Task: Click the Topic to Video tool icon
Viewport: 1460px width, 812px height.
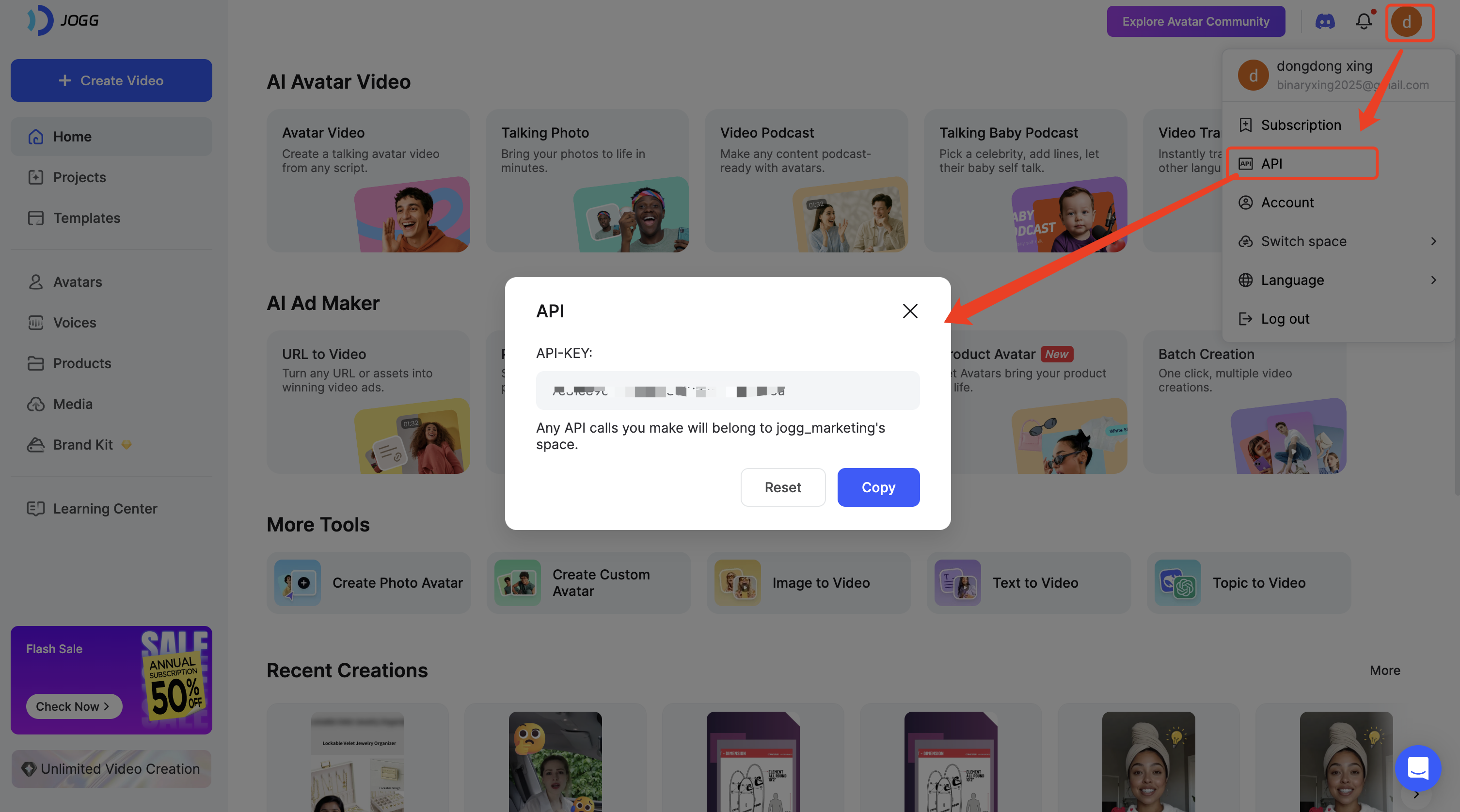Action: pos(1178,582)
